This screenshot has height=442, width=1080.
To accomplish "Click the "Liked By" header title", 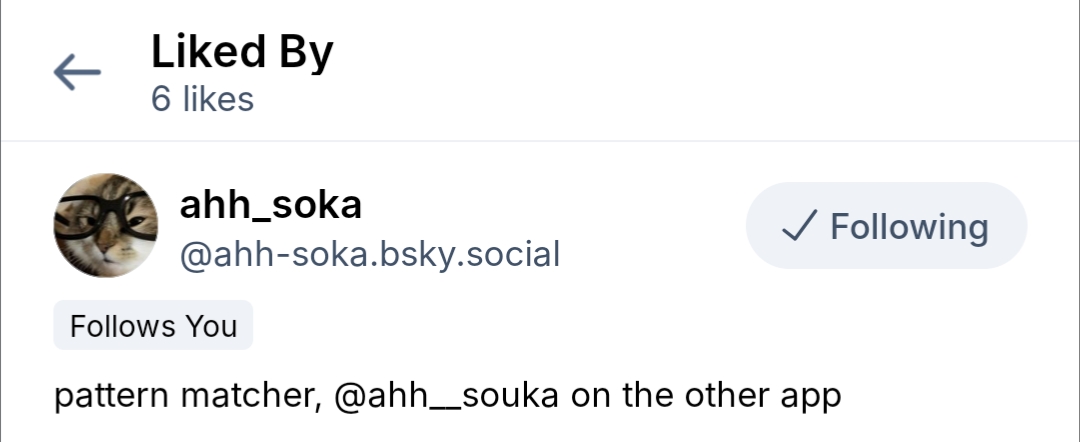I will (242, 52).
